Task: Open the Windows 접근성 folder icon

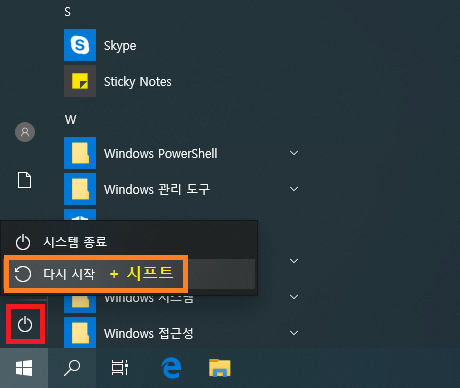Action: pyautogui.click(x=80, y=333)
